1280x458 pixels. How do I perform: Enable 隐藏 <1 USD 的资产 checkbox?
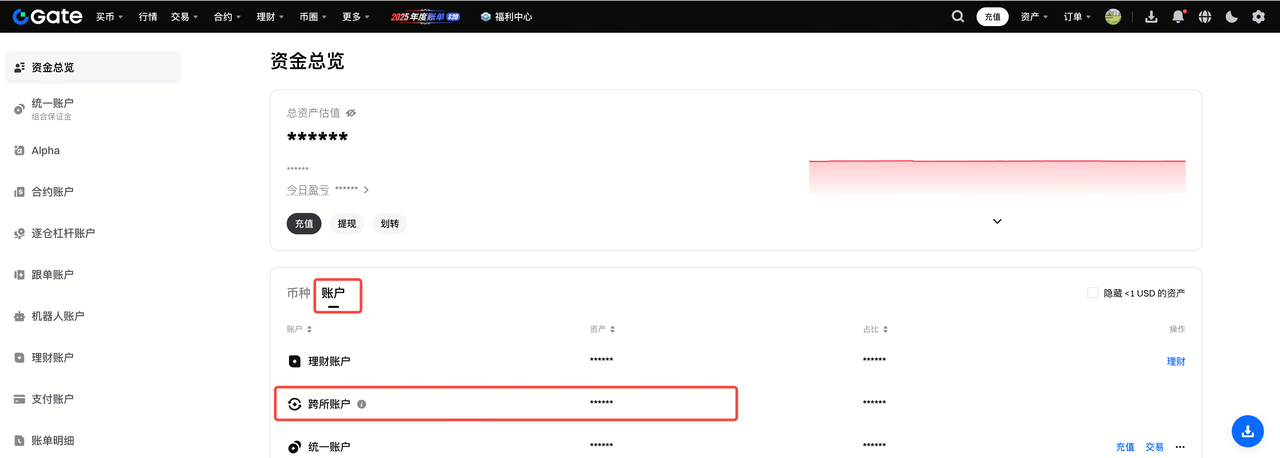[x=1093, y=293]
